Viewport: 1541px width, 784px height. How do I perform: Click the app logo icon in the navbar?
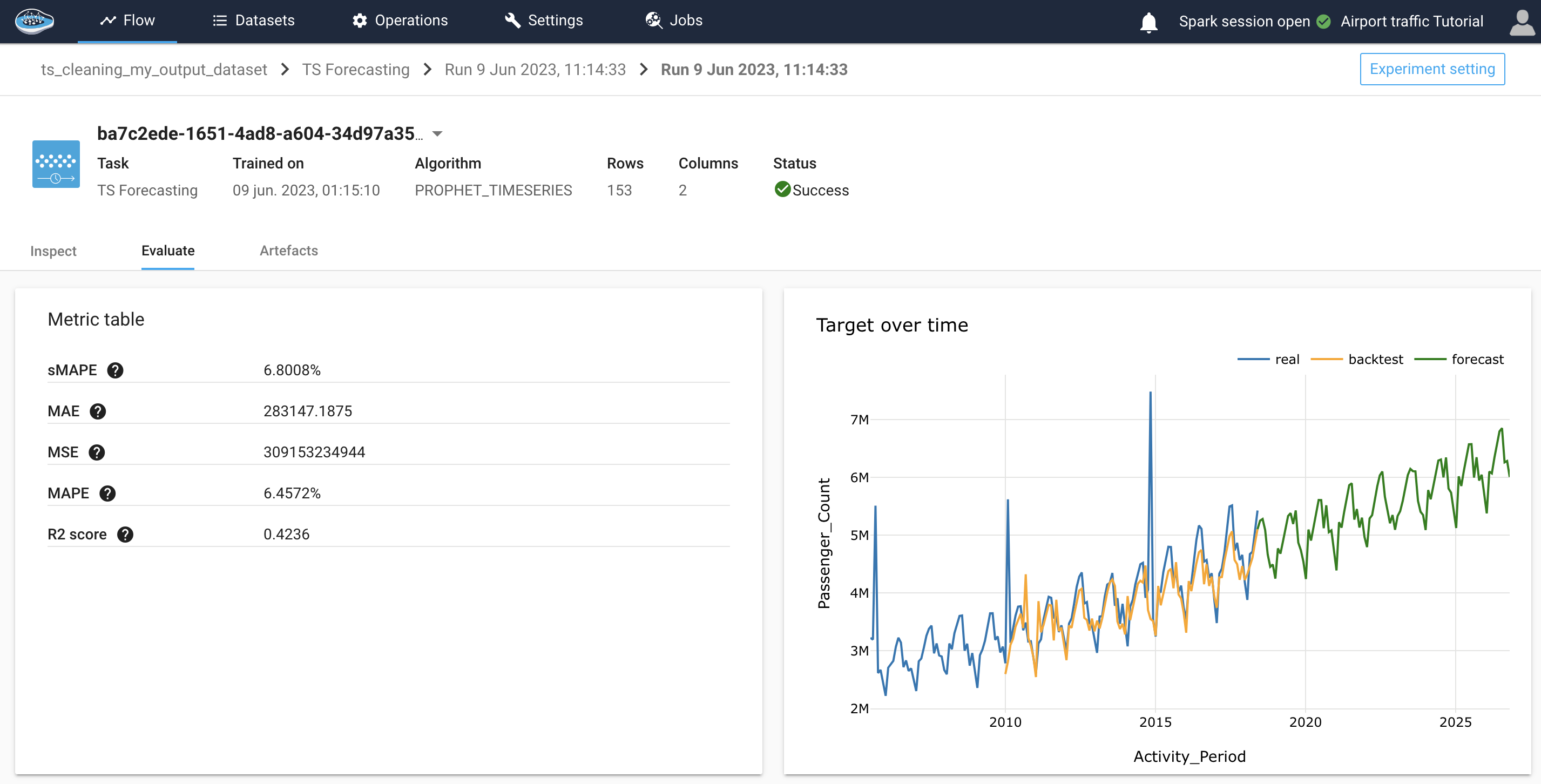click(34, 21)
